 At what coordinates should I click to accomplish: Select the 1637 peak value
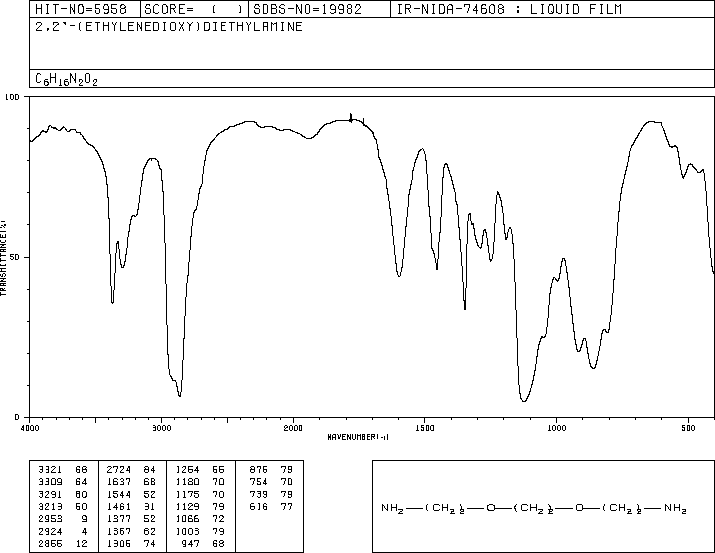tap(119, 482)
